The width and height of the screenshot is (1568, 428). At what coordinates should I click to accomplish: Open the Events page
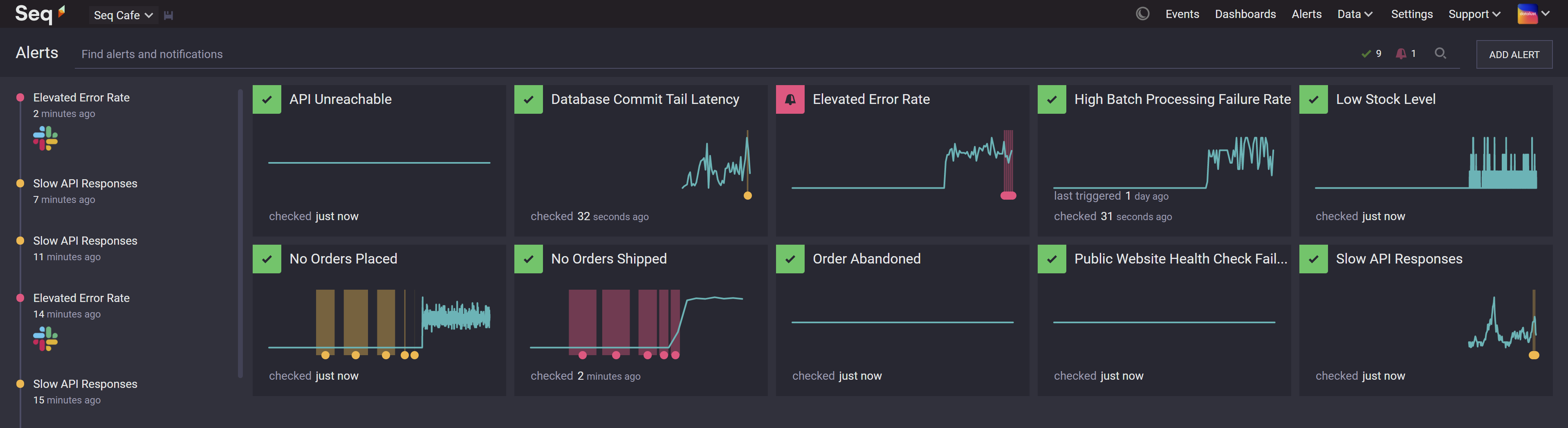tap(1182, 14)
